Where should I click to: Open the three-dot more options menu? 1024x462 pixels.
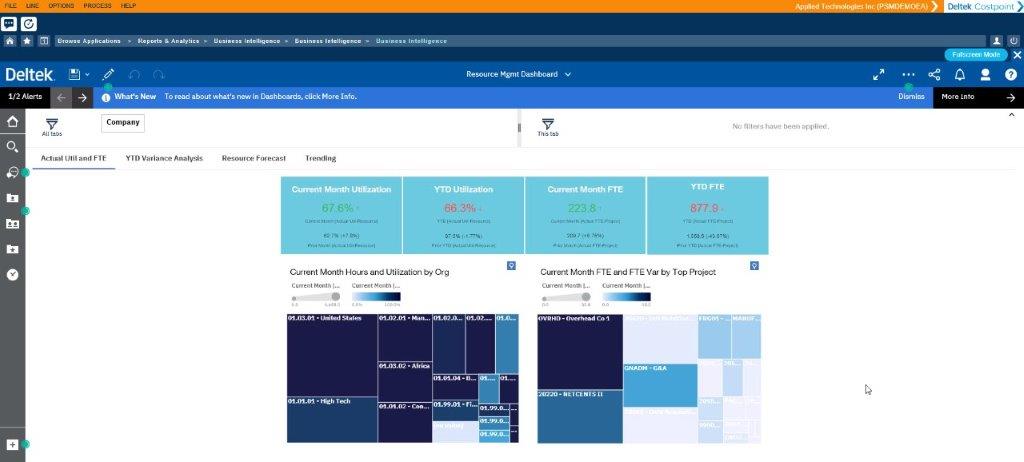pyautogui.click(x=908, y=75)
